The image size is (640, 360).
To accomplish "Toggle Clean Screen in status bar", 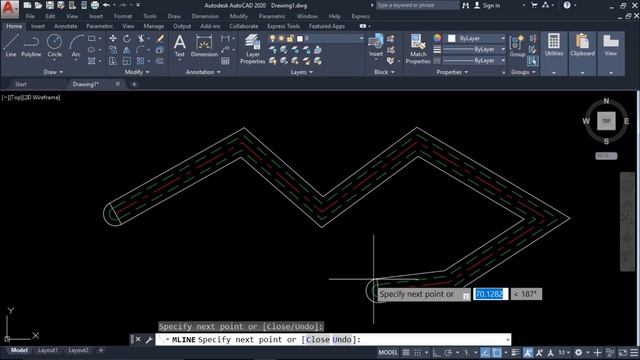I will pos(622,352).
